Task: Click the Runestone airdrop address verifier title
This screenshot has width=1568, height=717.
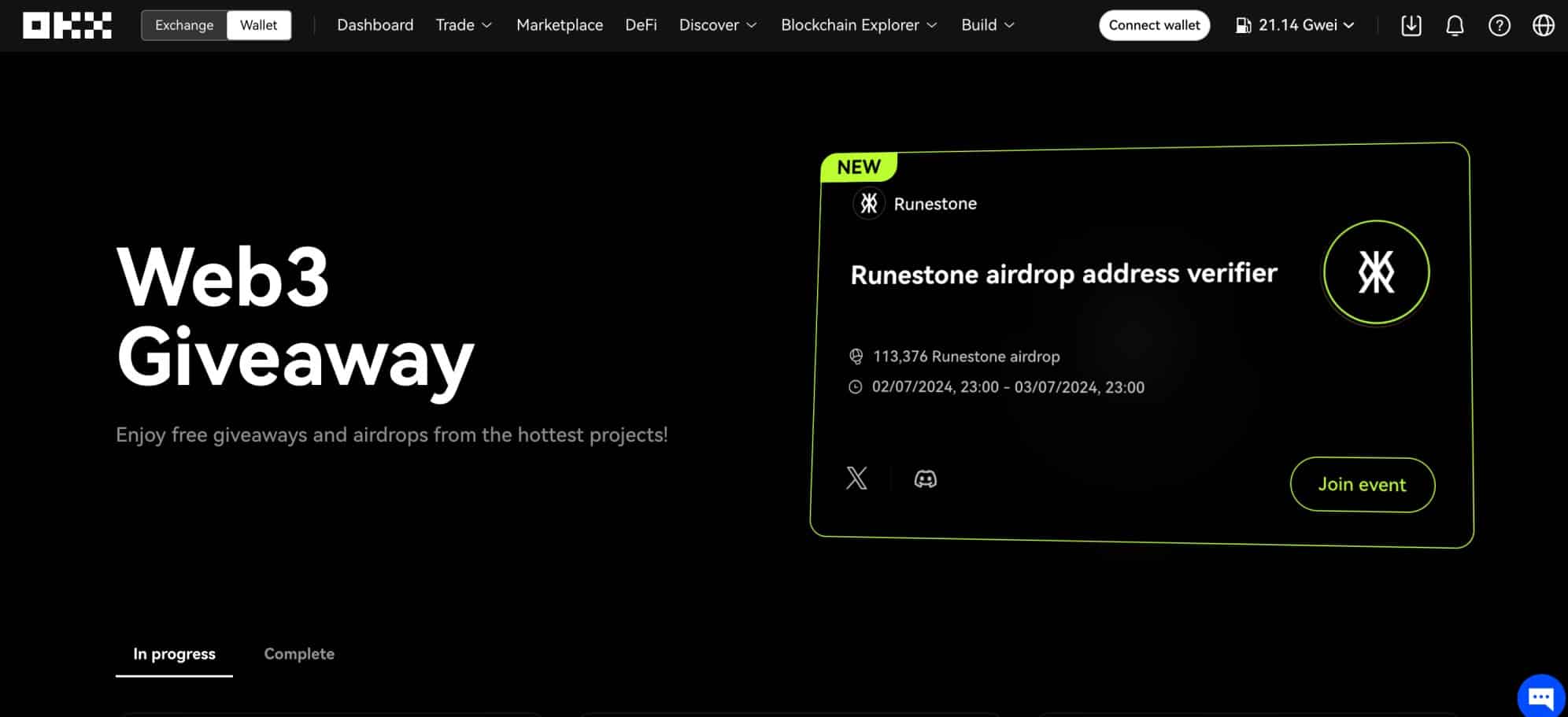Action: pyautogui.click(x=1063, y=274)
